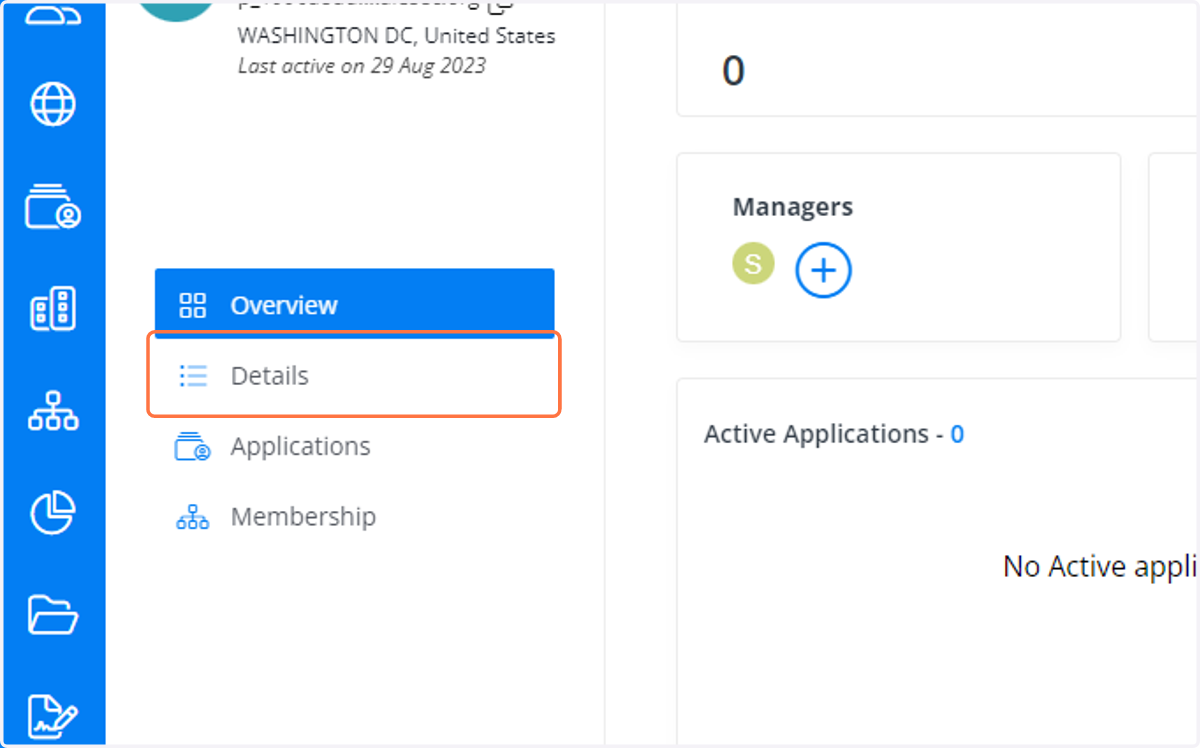Click the large 0 value in top card
1200x748 pixels.
click(733, 71)
